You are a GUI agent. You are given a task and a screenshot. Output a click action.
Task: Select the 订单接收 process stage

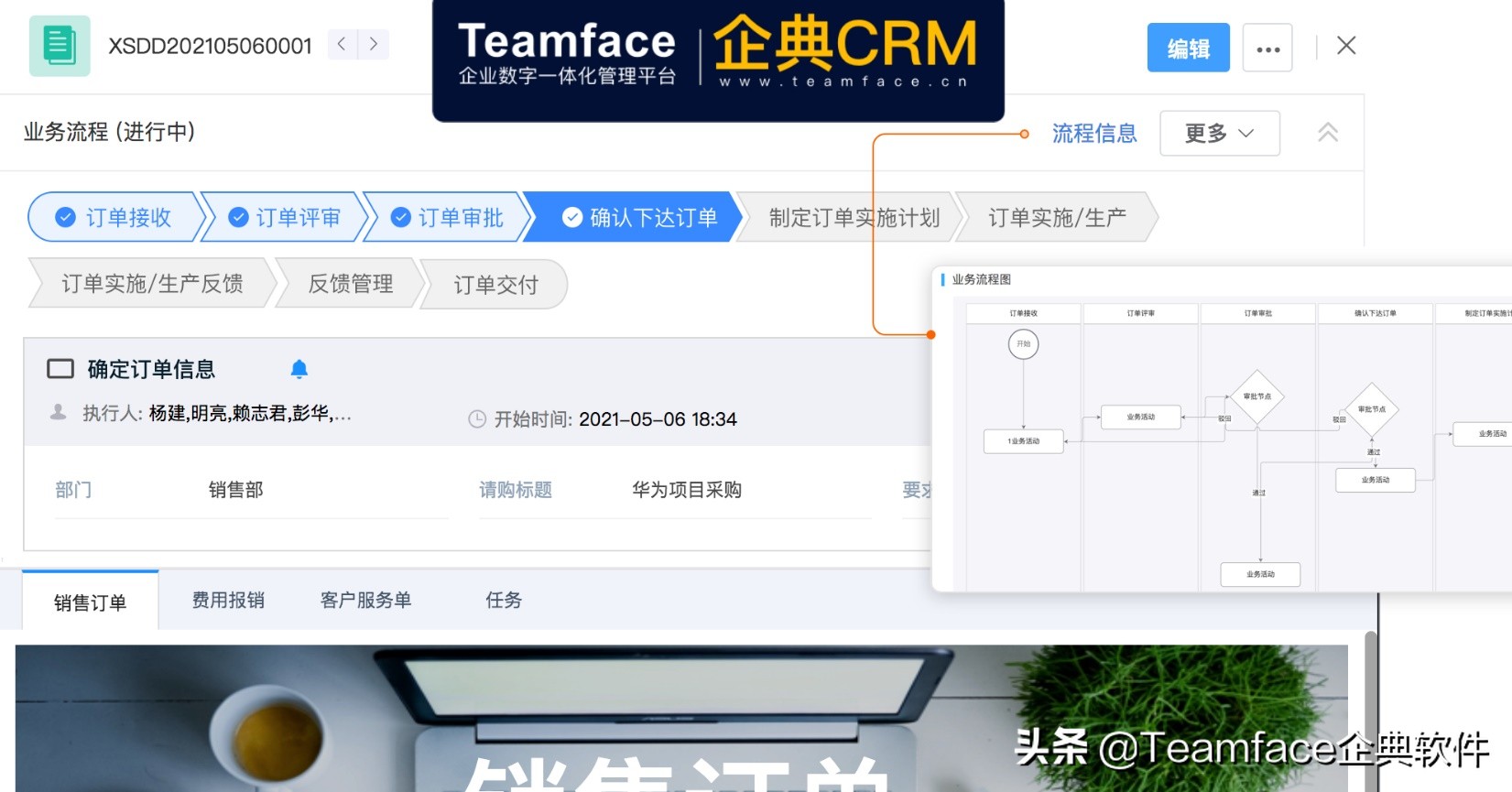(116, 217)
